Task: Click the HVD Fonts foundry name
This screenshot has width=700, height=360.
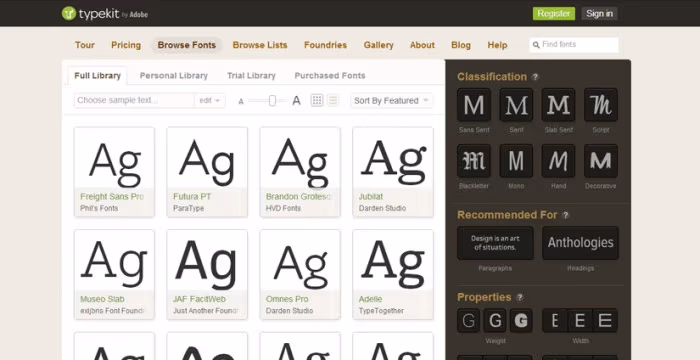Action: [x=283, y=208]
